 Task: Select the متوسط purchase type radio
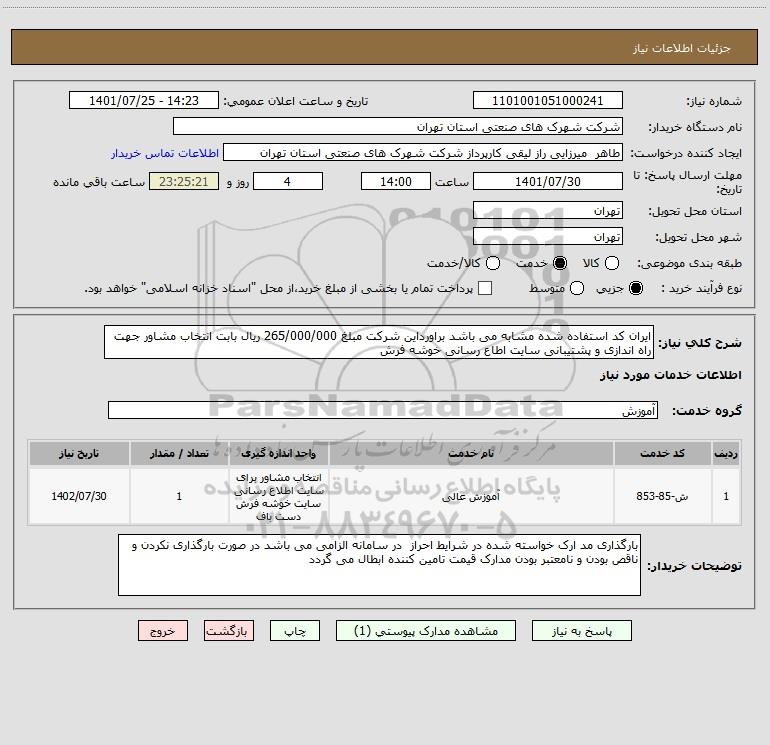[577, 288]
